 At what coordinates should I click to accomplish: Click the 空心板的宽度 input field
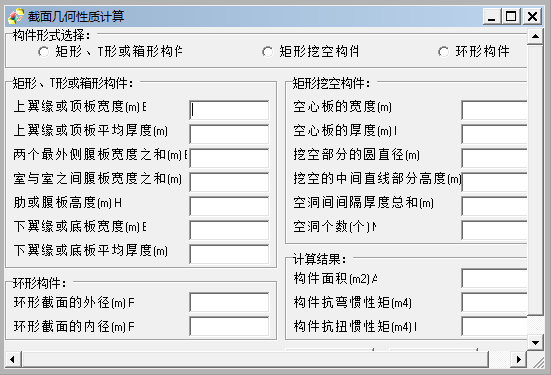point(494,110)
